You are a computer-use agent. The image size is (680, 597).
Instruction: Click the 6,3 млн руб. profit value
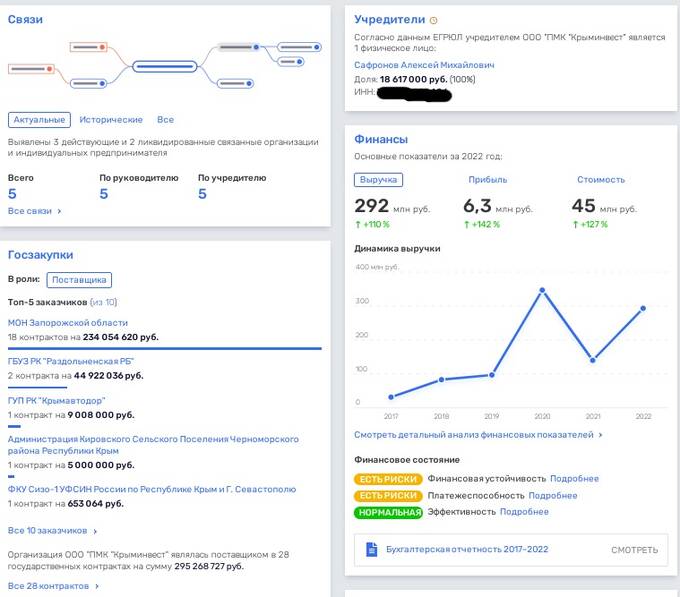(498, 206)
